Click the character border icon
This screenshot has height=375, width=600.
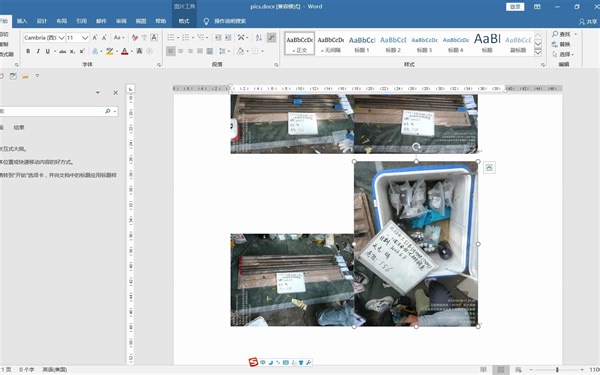coord(154,38)
